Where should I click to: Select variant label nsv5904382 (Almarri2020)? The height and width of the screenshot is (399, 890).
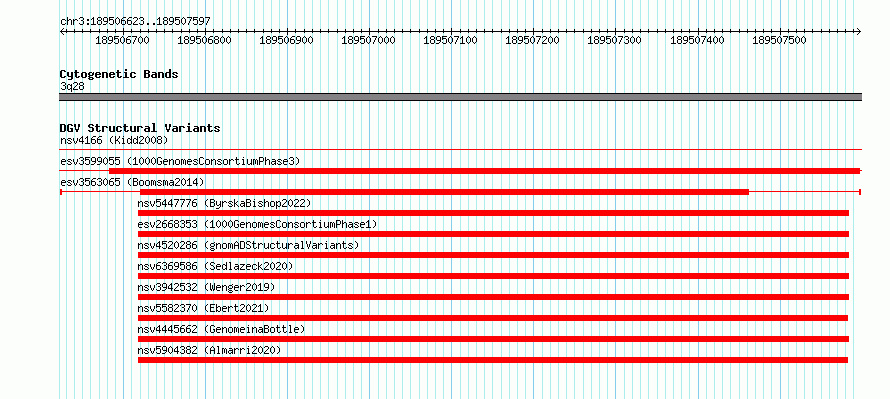(209, 350)
